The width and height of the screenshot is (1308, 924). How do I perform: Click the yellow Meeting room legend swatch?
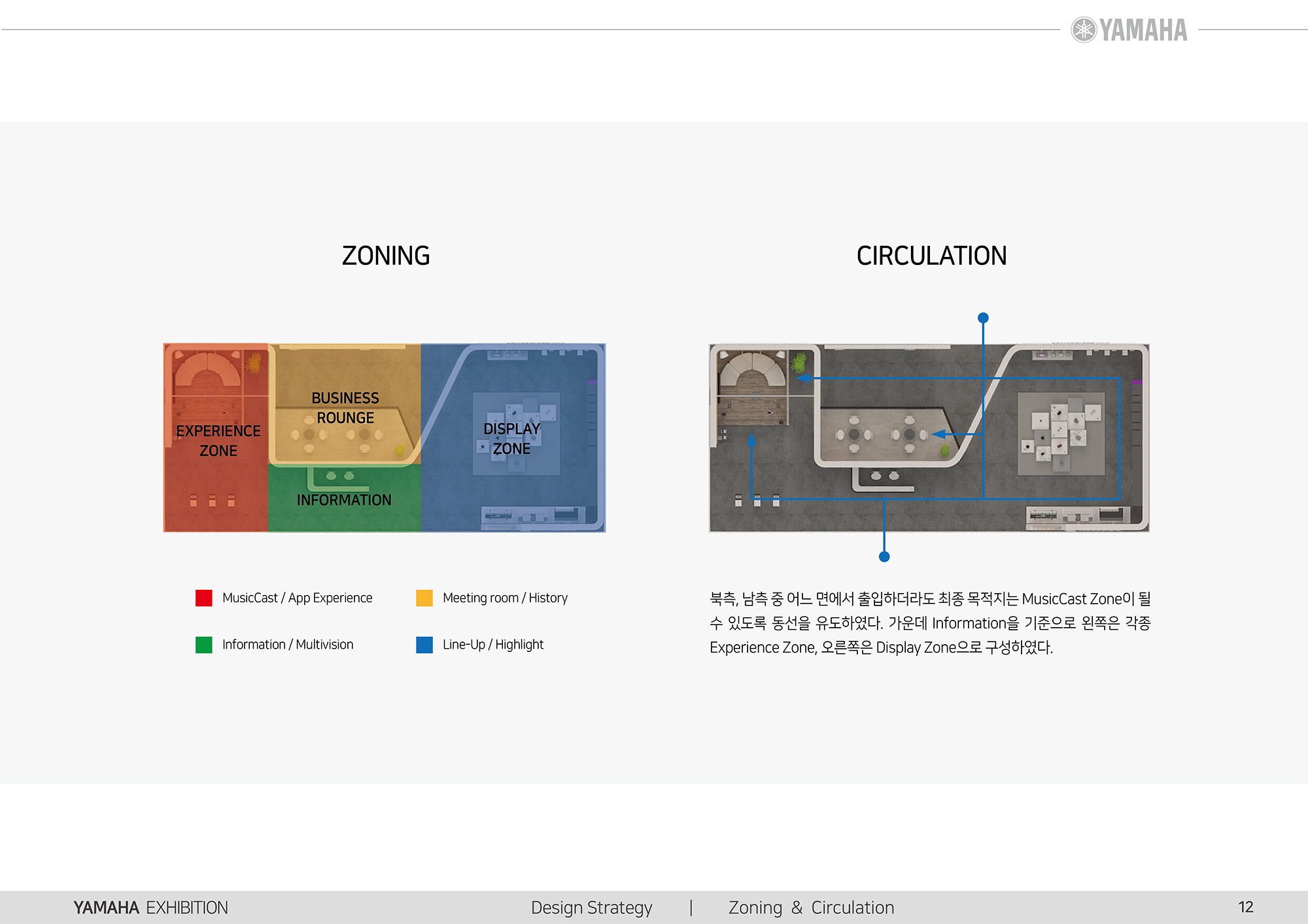424,598
